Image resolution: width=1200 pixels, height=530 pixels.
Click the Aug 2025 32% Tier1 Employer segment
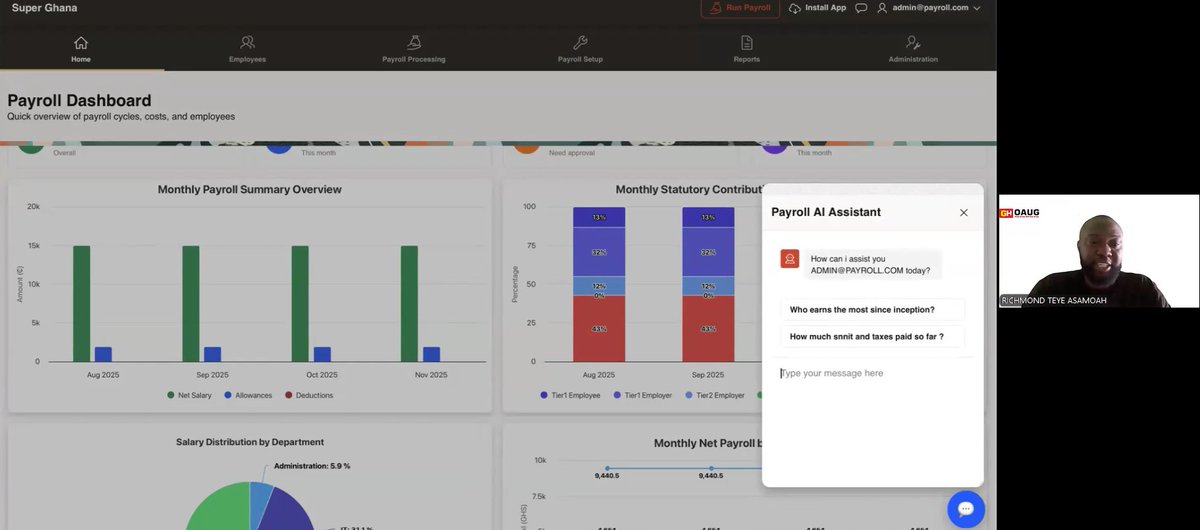click(599, 252)
